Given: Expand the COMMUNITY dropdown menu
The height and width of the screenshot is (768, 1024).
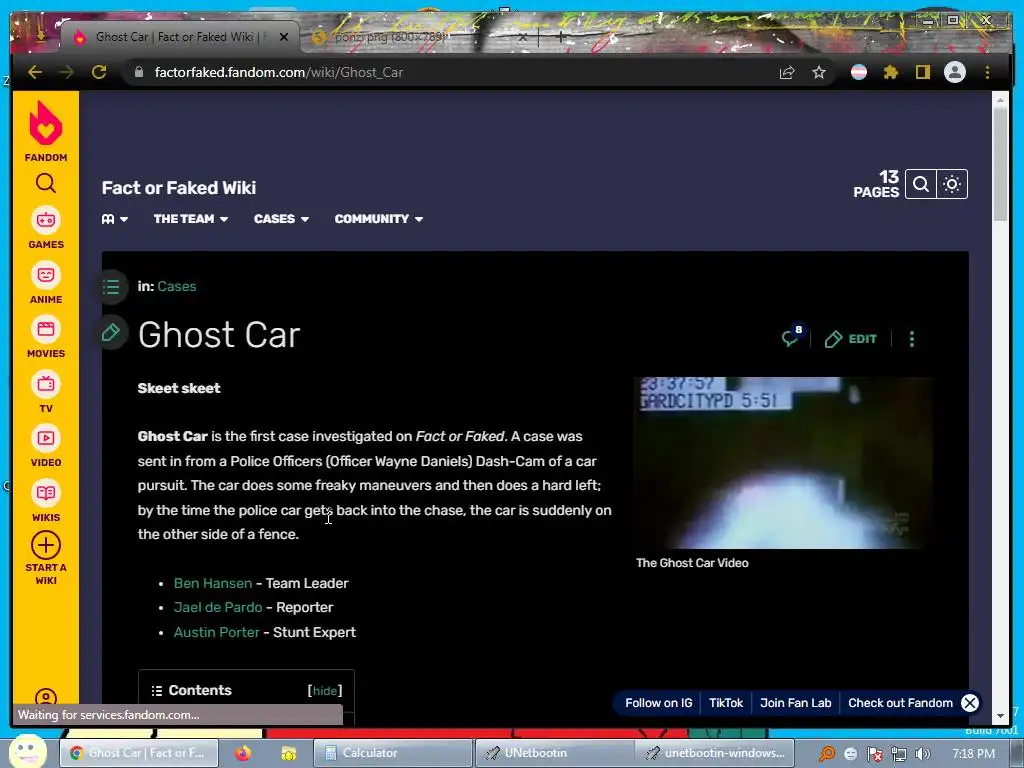Looking at the screenshot, I should tap(379, 219).
